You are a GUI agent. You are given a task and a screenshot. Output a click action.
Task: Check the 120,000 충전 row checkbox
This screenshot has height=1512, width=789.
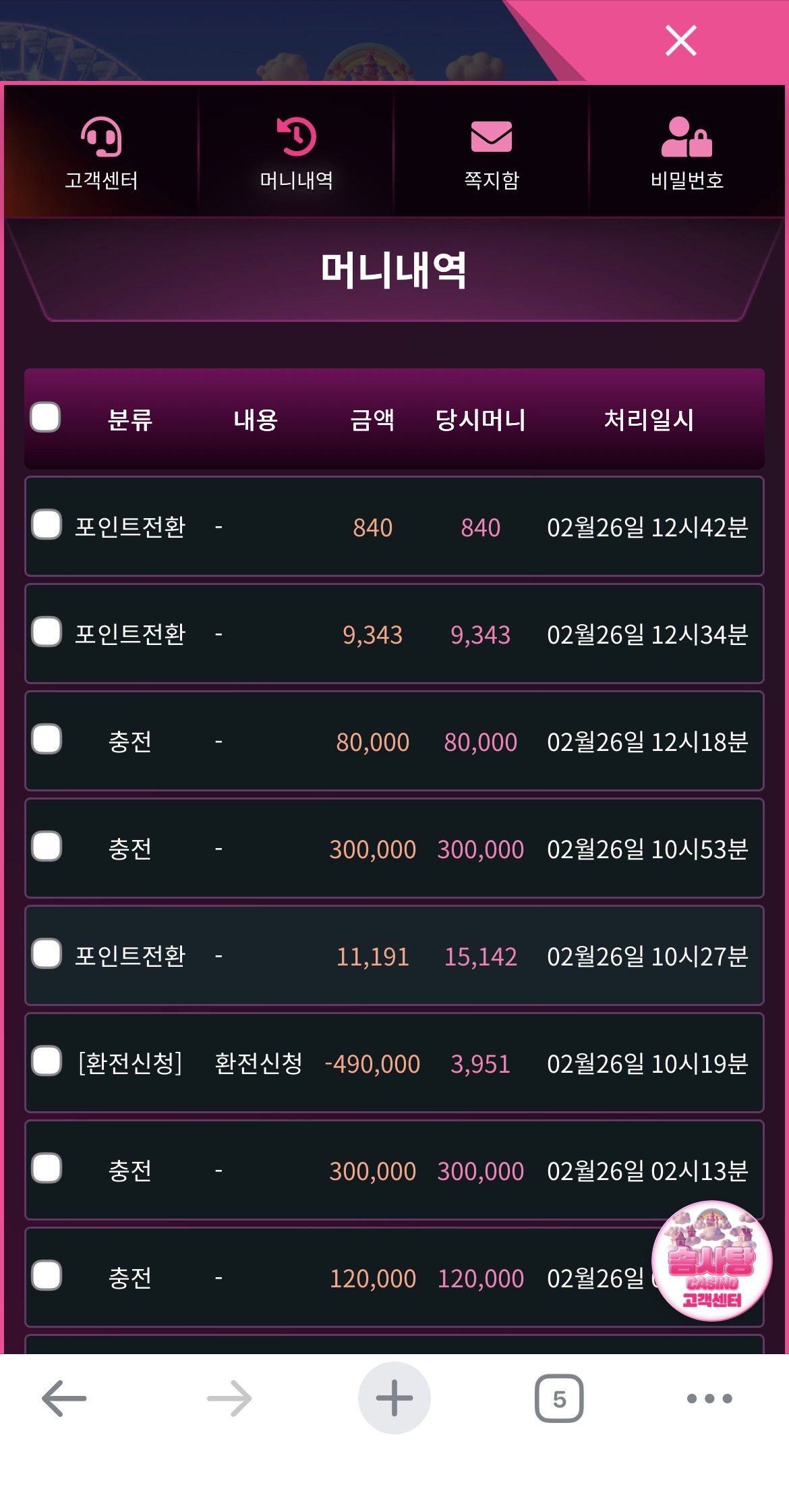click(x=47, y=1276)
